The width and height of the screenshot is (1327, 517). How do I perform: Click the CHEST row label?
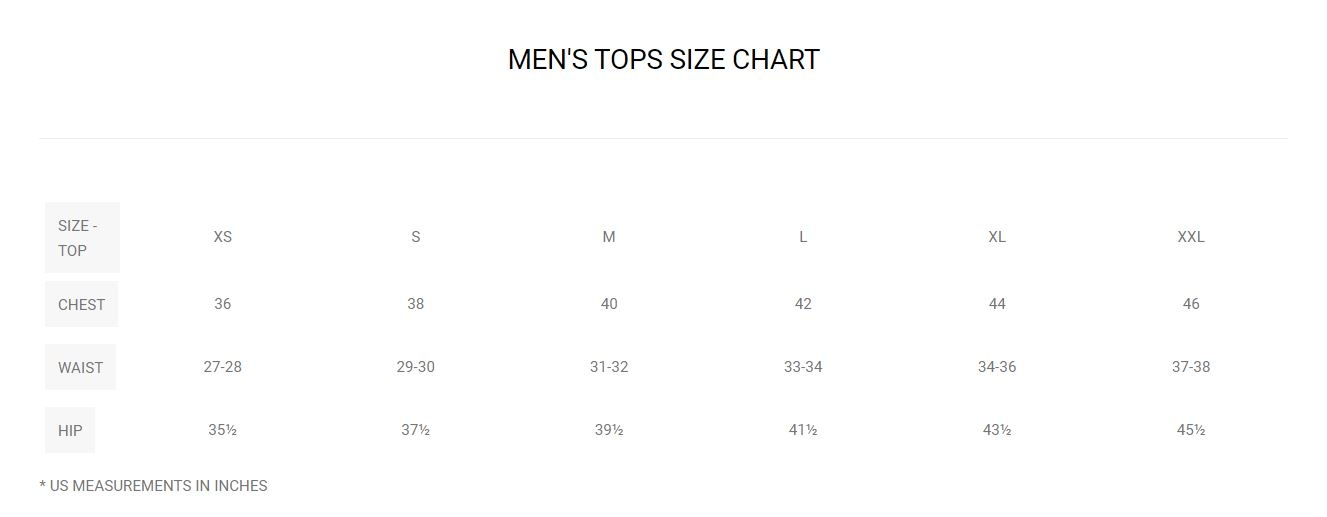[82, 305]
